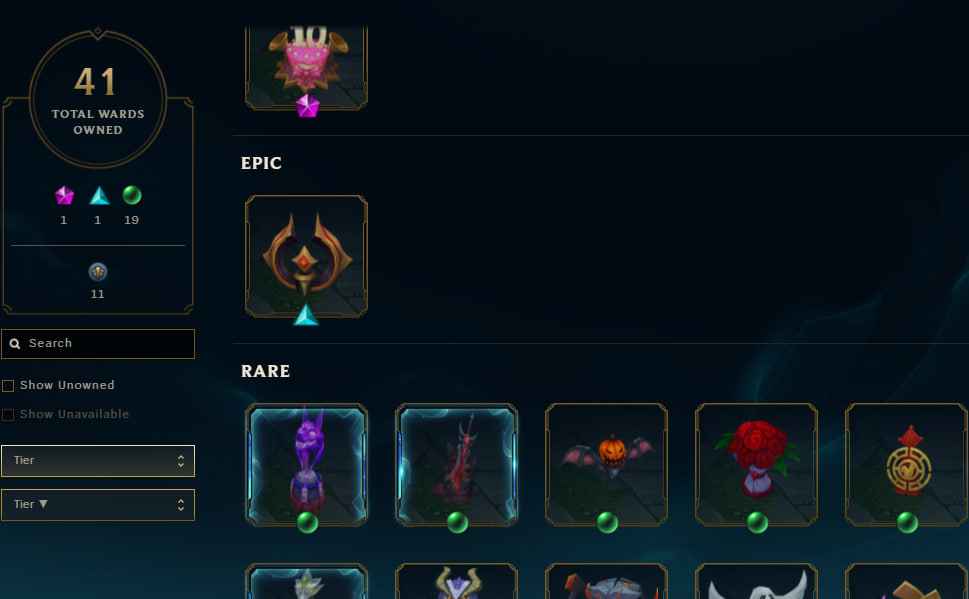Select the purple cat ward in Rare section
This screenshot has height=599, width=969.
pyautogui.click(x=307, y=464)
